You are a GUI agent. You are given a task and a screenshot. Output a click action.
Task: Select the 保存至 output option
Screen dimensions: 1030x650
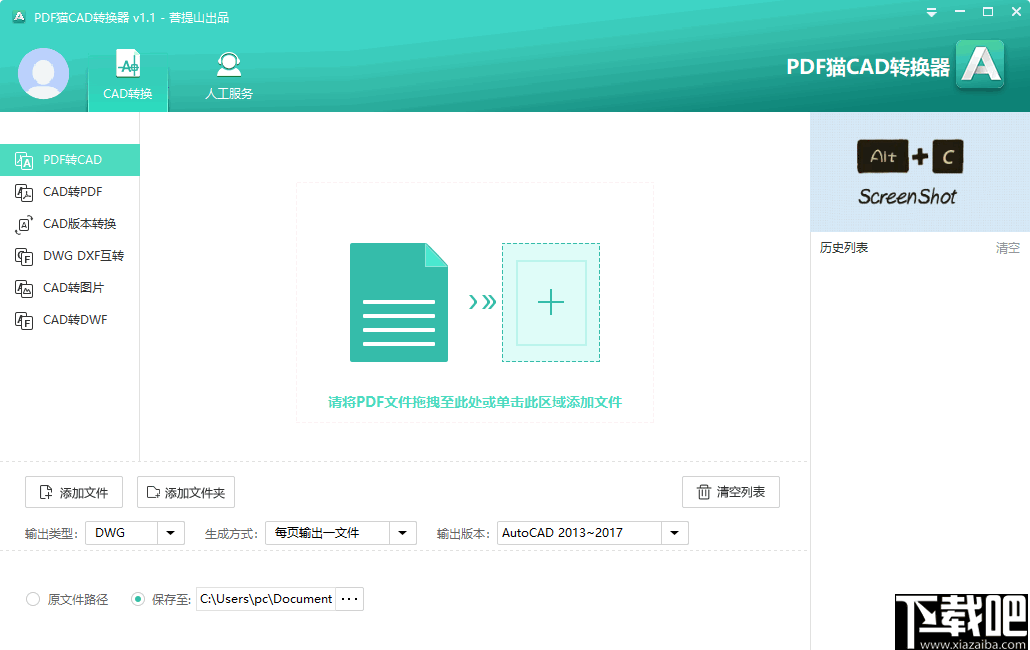(137, 599)
